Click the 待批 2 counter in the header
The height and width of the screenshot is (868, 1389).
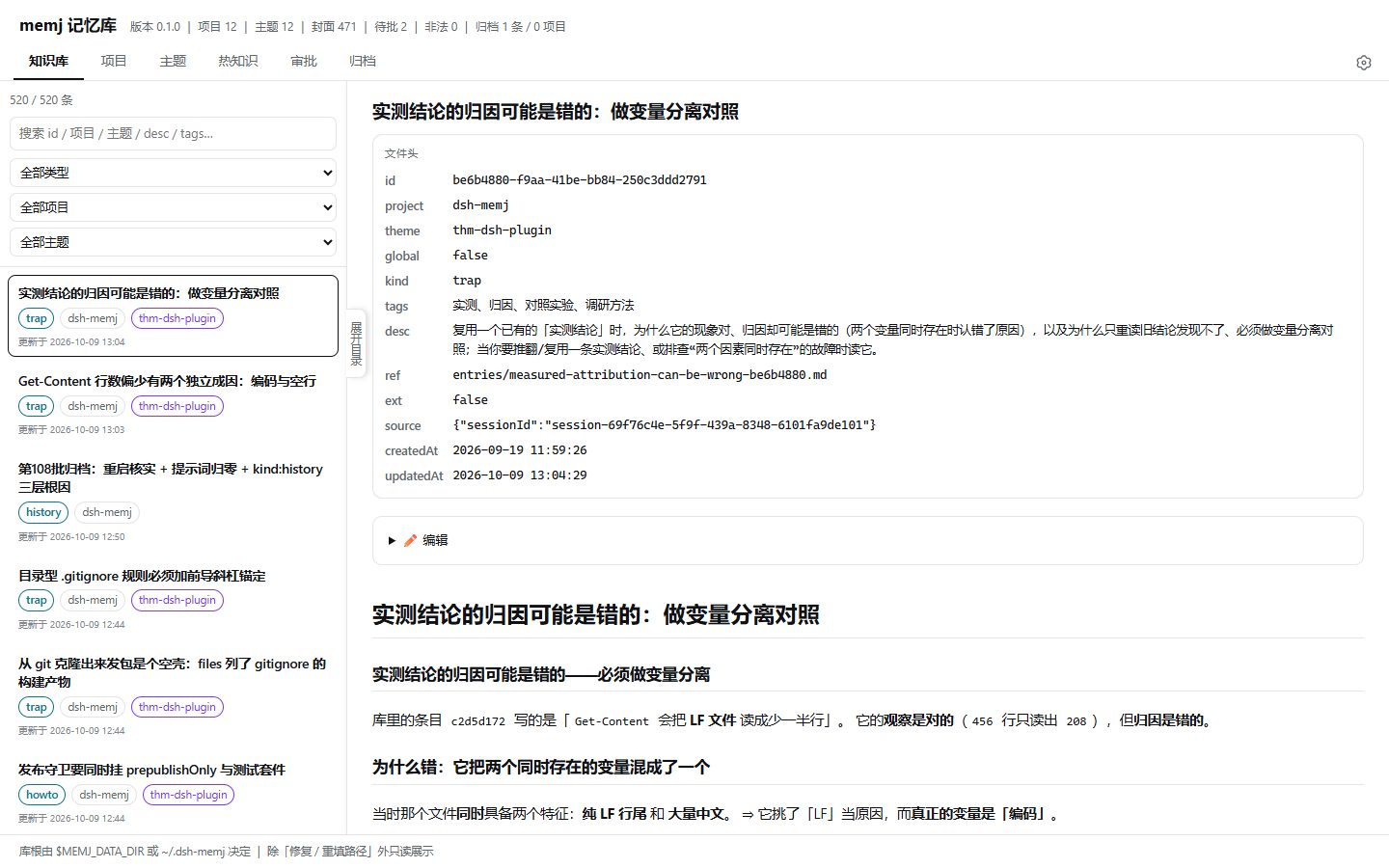point(391,27)
